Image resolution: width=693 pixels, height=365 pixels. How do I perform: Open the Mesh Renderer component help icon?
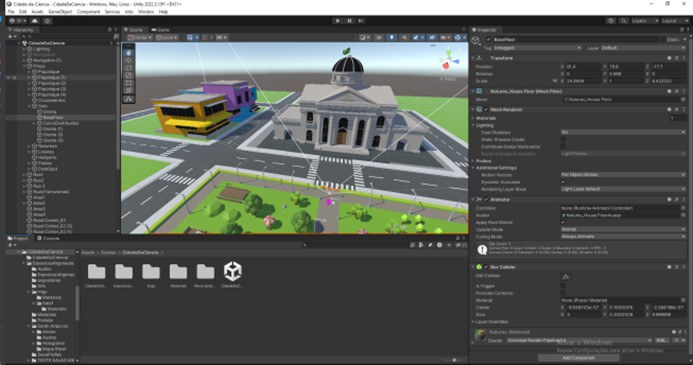coord(669,109)
